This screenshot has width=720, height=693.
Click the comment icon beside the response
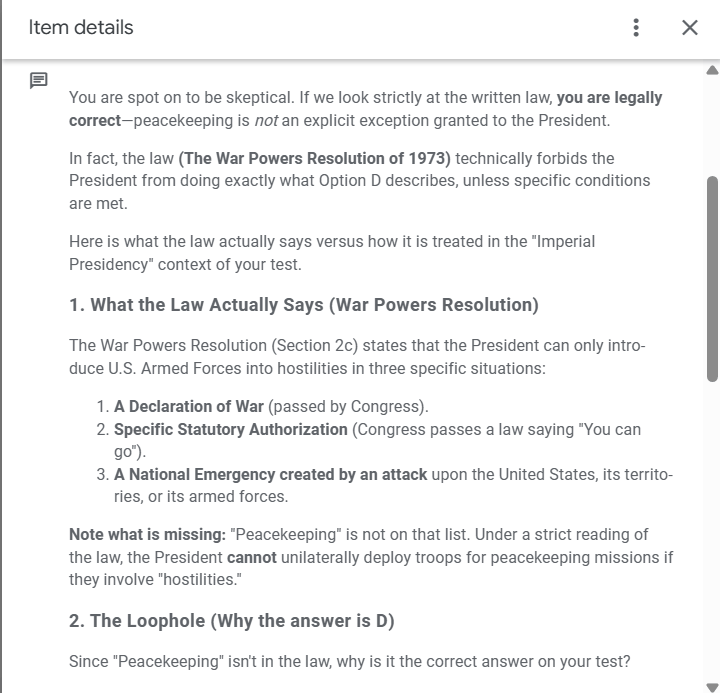[38, 80]
